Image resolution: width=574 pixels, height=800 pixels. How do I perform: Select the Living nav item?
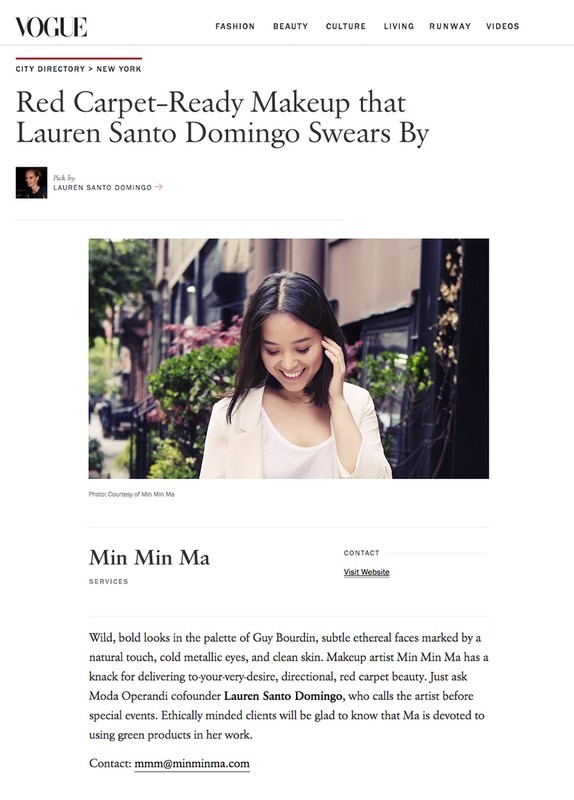(398, 26)
